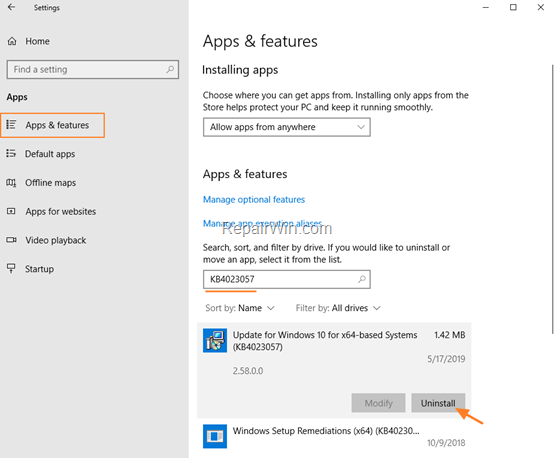Minimize the Settings window
554x458 pixels.
click(x=486, y=7)
